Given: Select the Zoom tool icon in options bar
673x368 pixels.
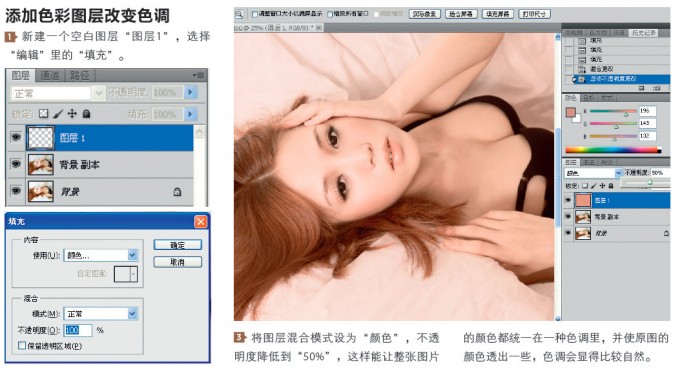Looking at the screenshot, I should 239,15.
